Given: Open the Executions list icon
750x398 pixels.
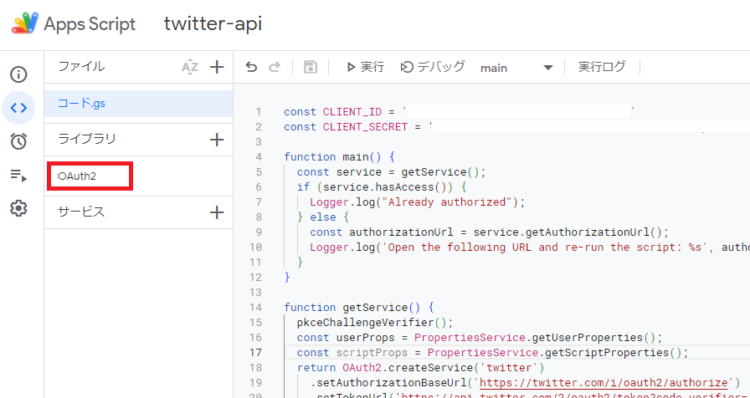Looking at the screenshot, I should tap(19, 175).
